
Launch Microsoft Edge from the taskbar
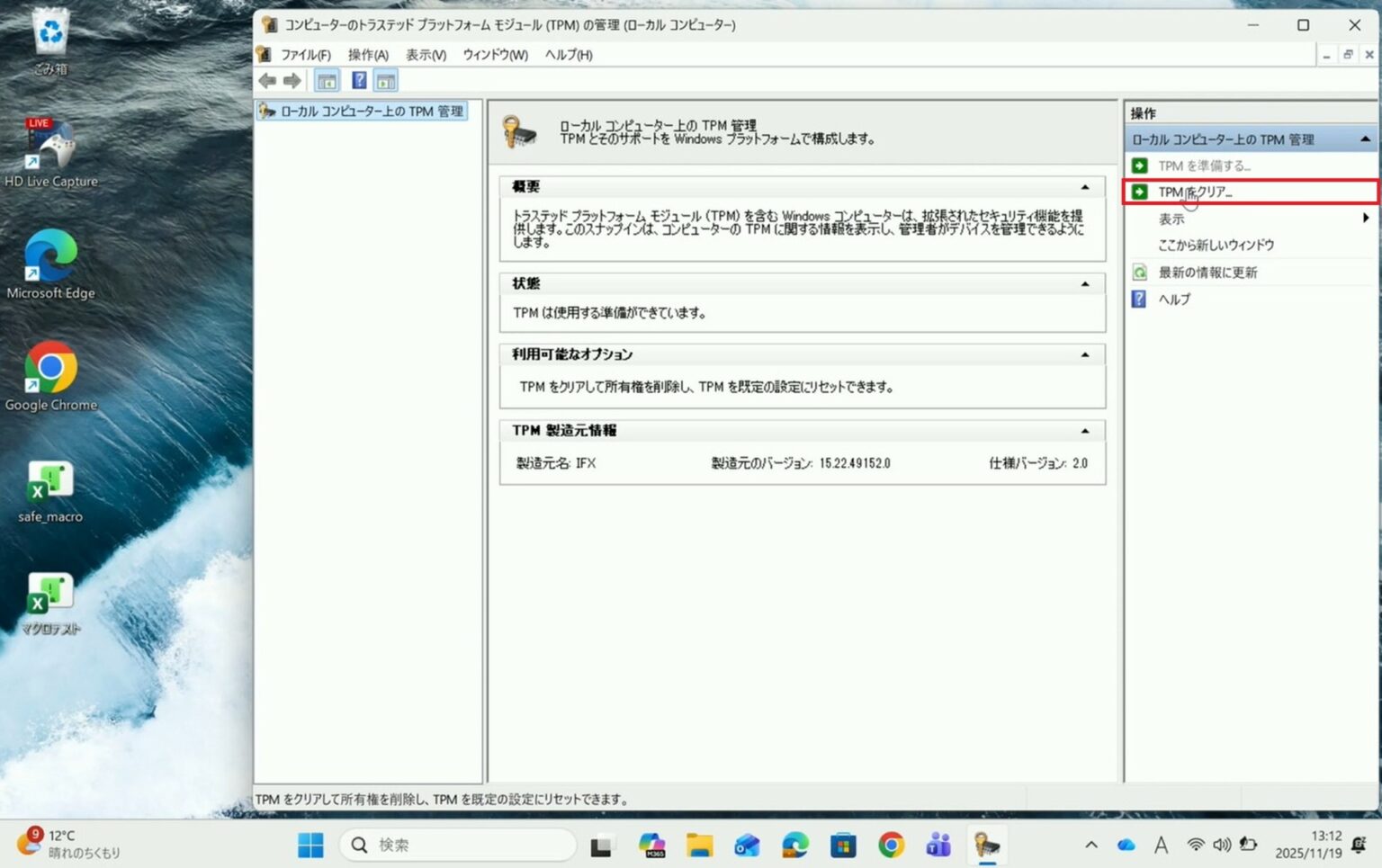pos(794,845)
